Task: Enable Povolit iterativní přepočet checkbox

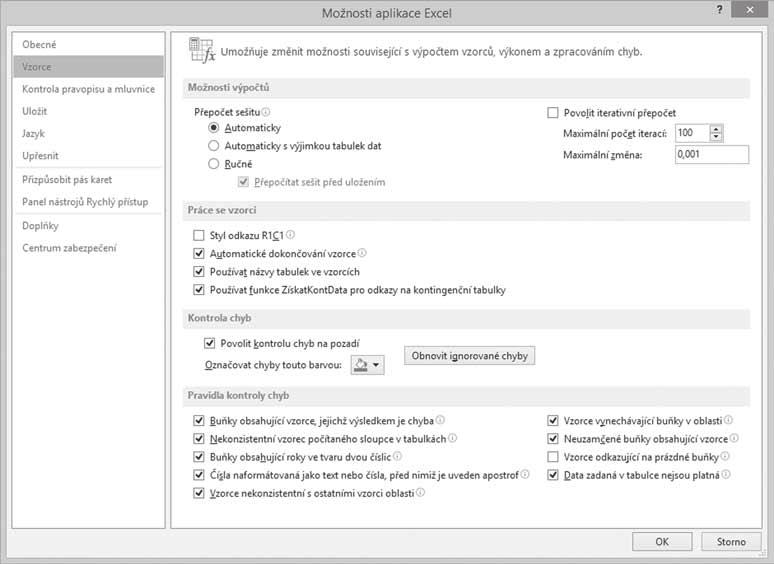Action: pyautogui.click(x=553, y=113)
